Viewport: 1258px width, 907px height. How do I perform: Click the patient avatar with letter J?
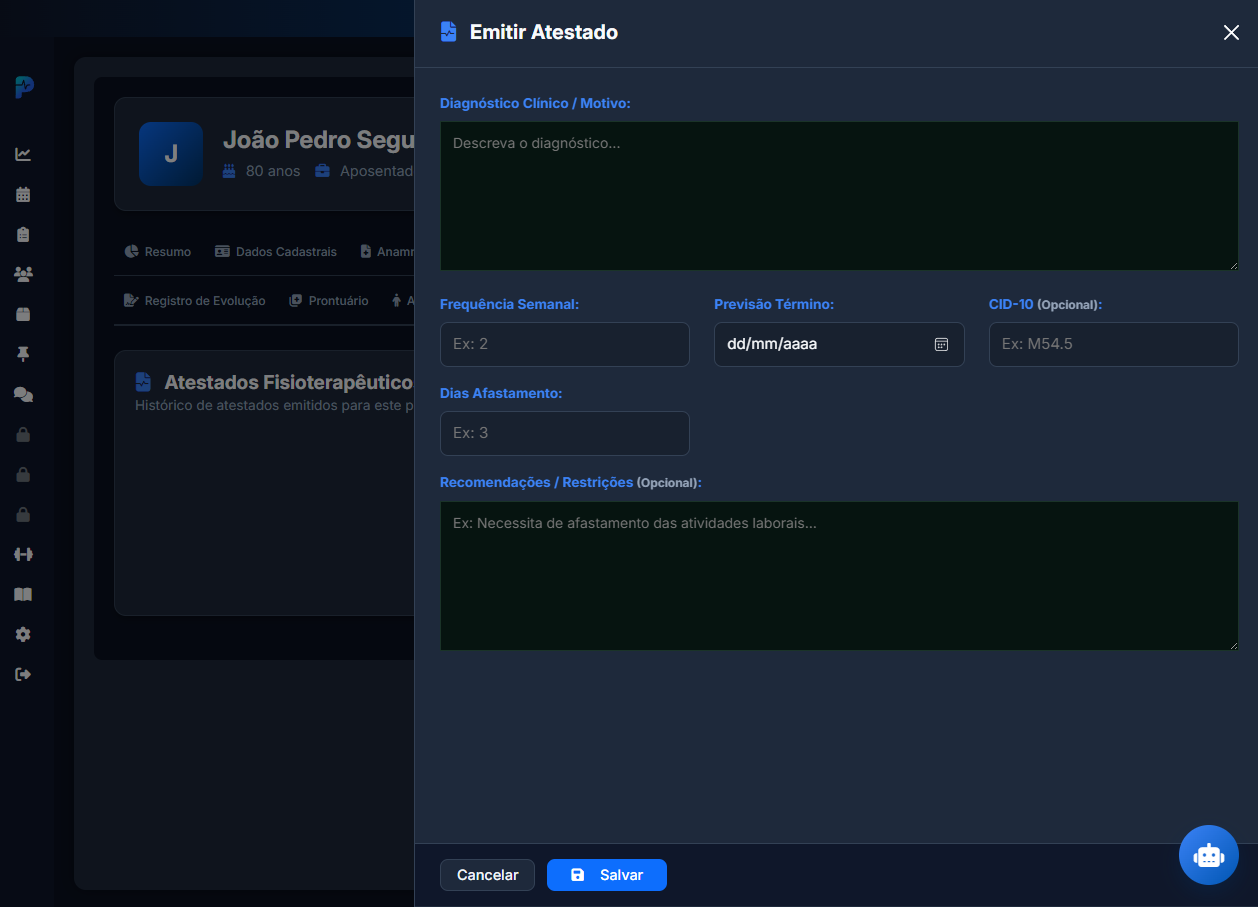171,154
